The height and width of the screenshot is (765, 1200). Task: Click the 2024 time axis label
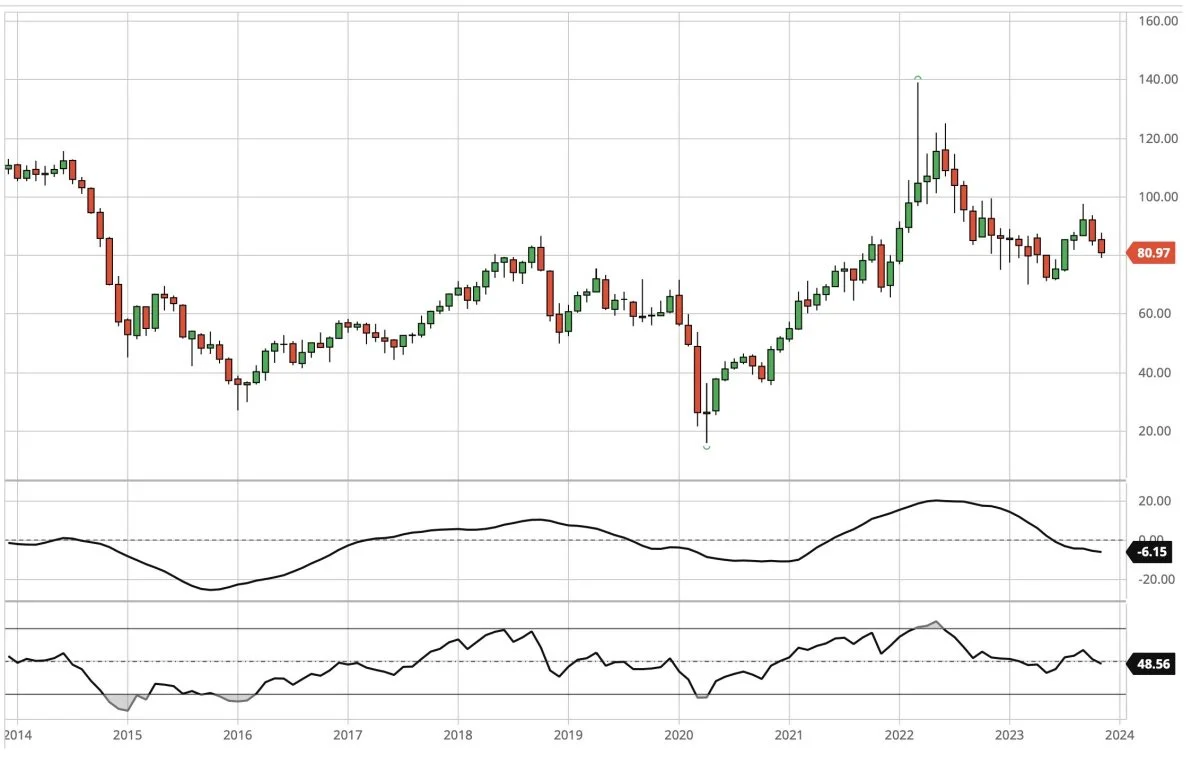tap(1118, 735)
